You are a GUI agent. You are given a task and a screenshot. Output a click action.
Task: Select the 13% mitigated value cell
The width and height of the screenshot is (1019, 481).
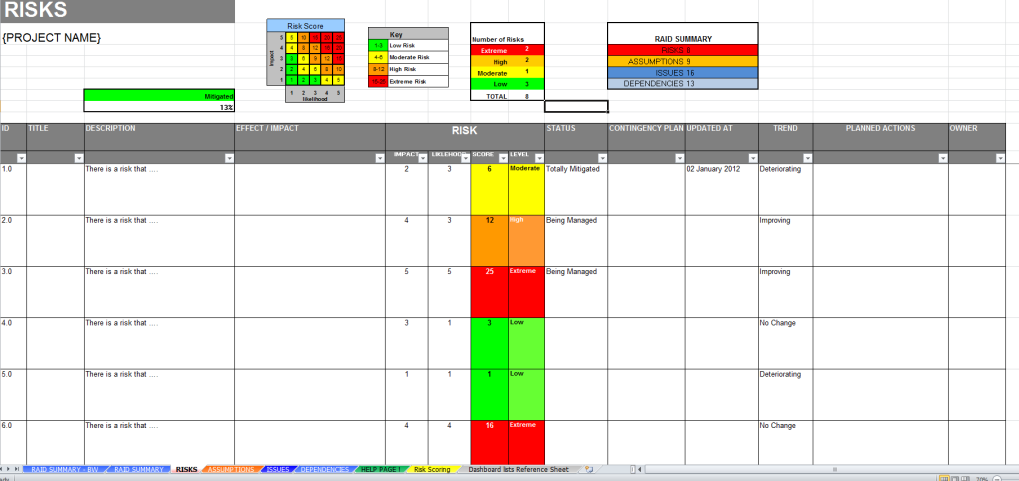[x=159, y=107]
